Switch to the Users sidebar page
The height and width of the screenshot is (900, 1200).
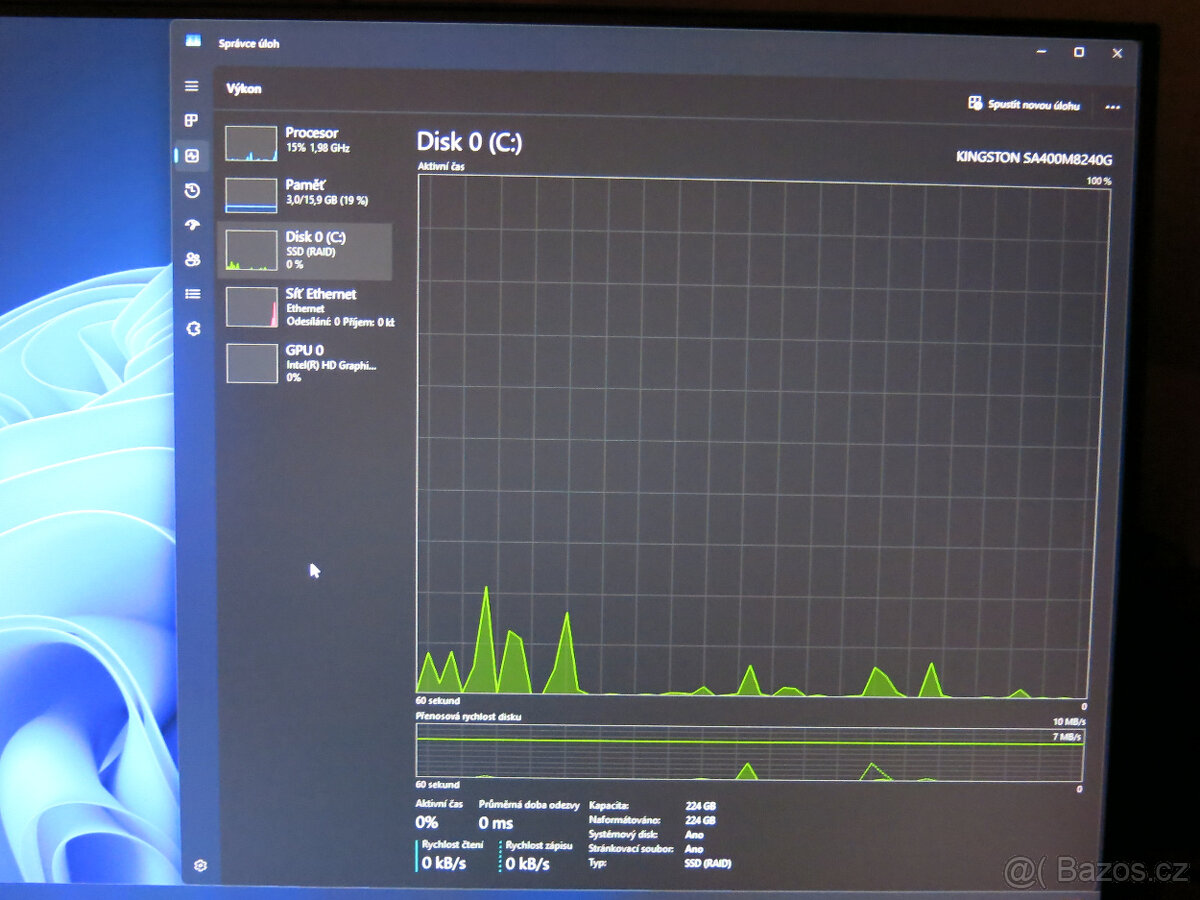(x=192, y=260)
